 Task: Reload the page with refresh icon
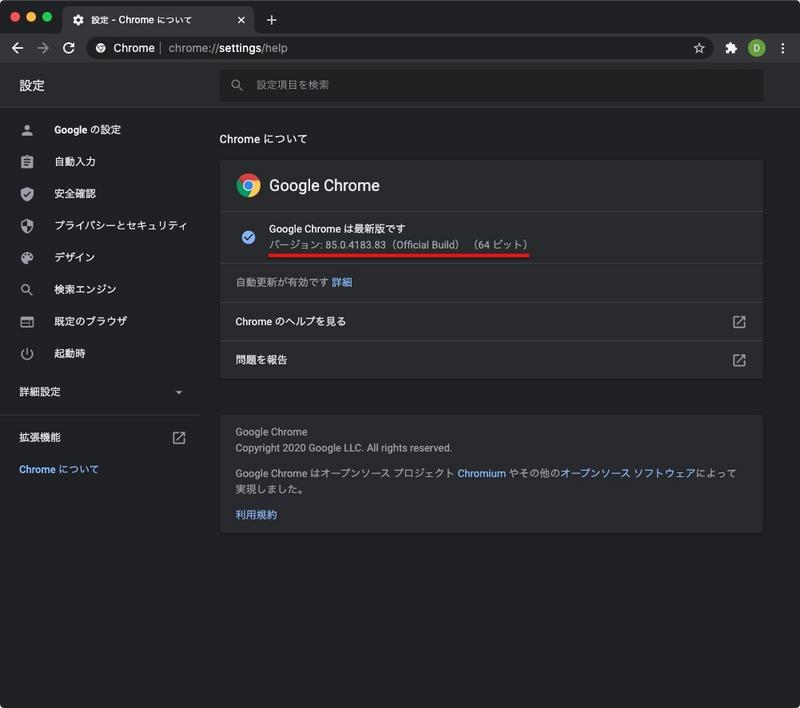click(x=68, y=48)
